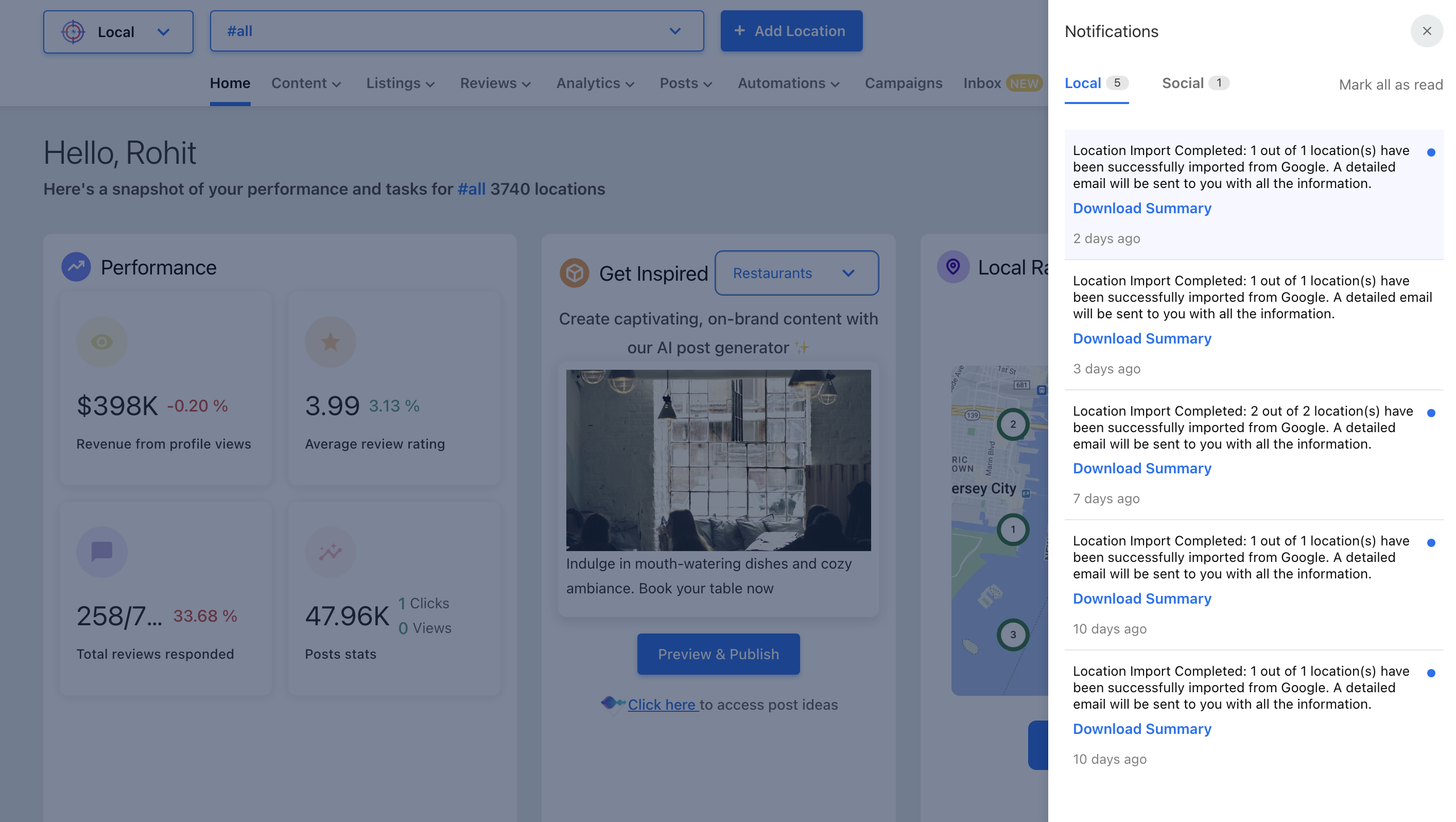Click the Local target icon

[x=73, y=31]
